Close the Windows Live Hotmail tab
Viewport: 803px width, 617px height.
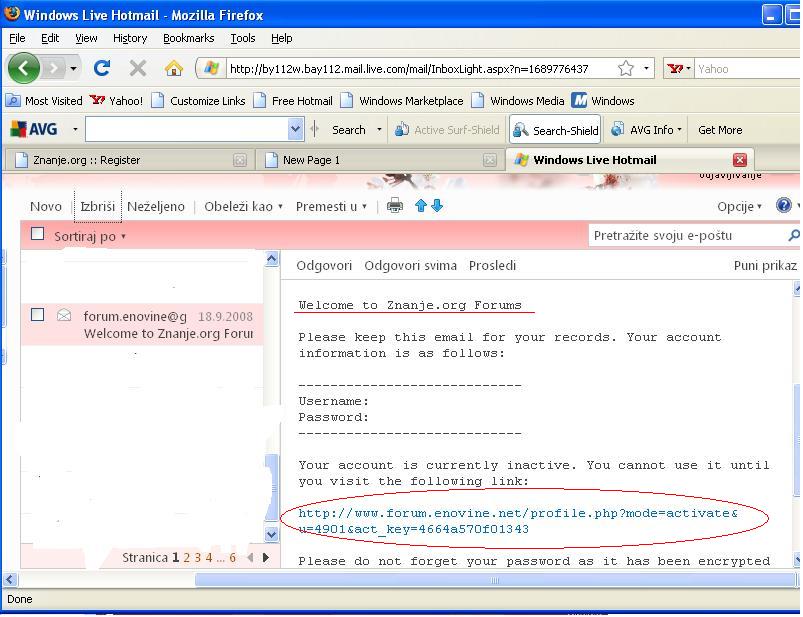tap(740, 160)
